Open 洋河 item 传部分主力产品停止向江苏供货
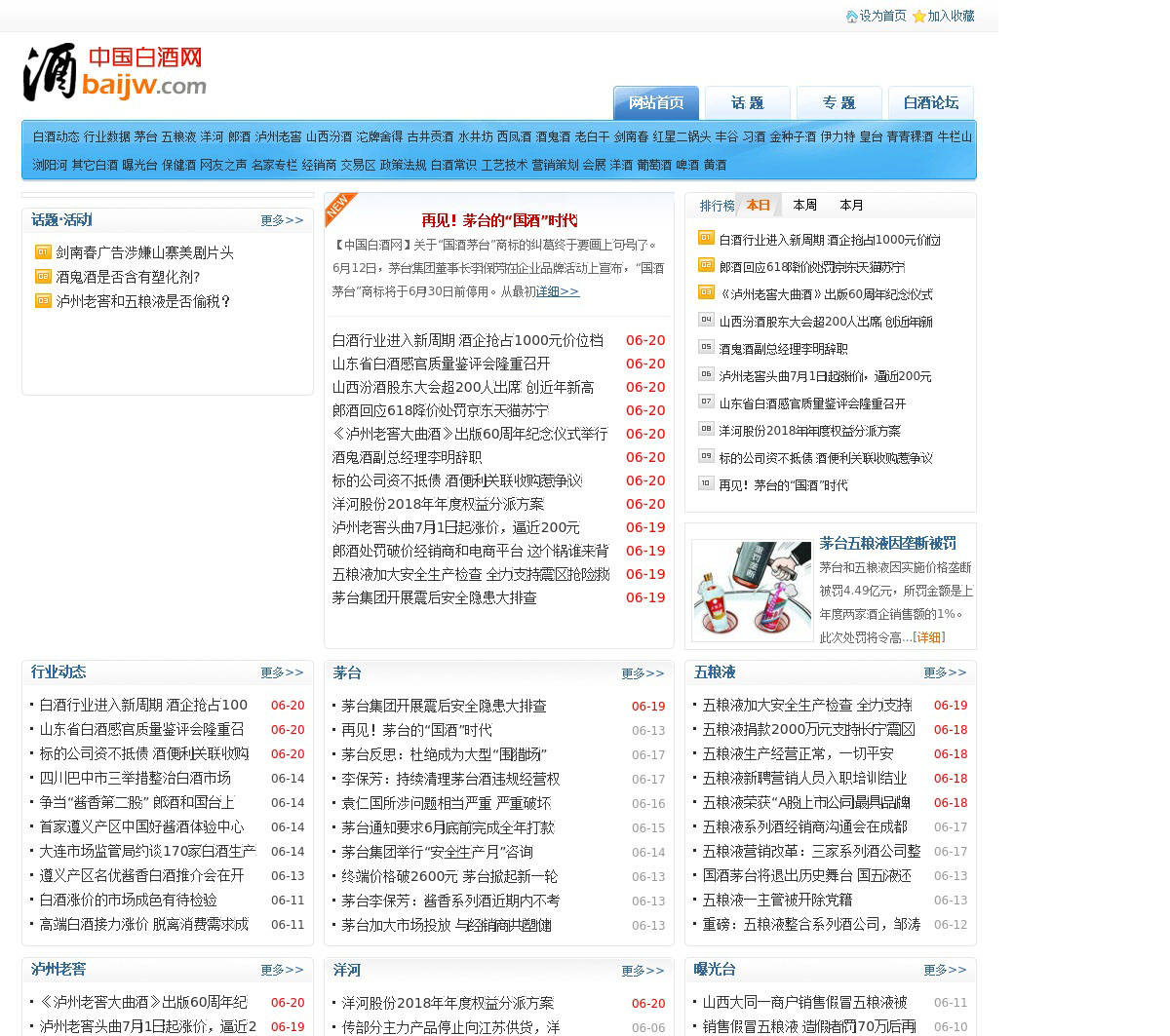Image resolution: width=1170 pixels, height=1036 pixels. (451, 1027)
